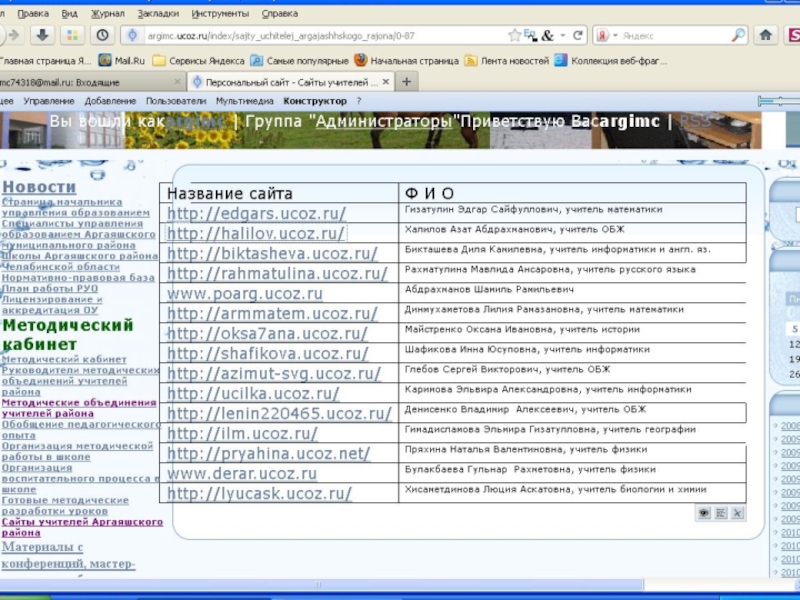Open www.derar.ucoz.ru link
Image resolution: width=800 pixels, height=600 pixels.
tap(242, 473)
